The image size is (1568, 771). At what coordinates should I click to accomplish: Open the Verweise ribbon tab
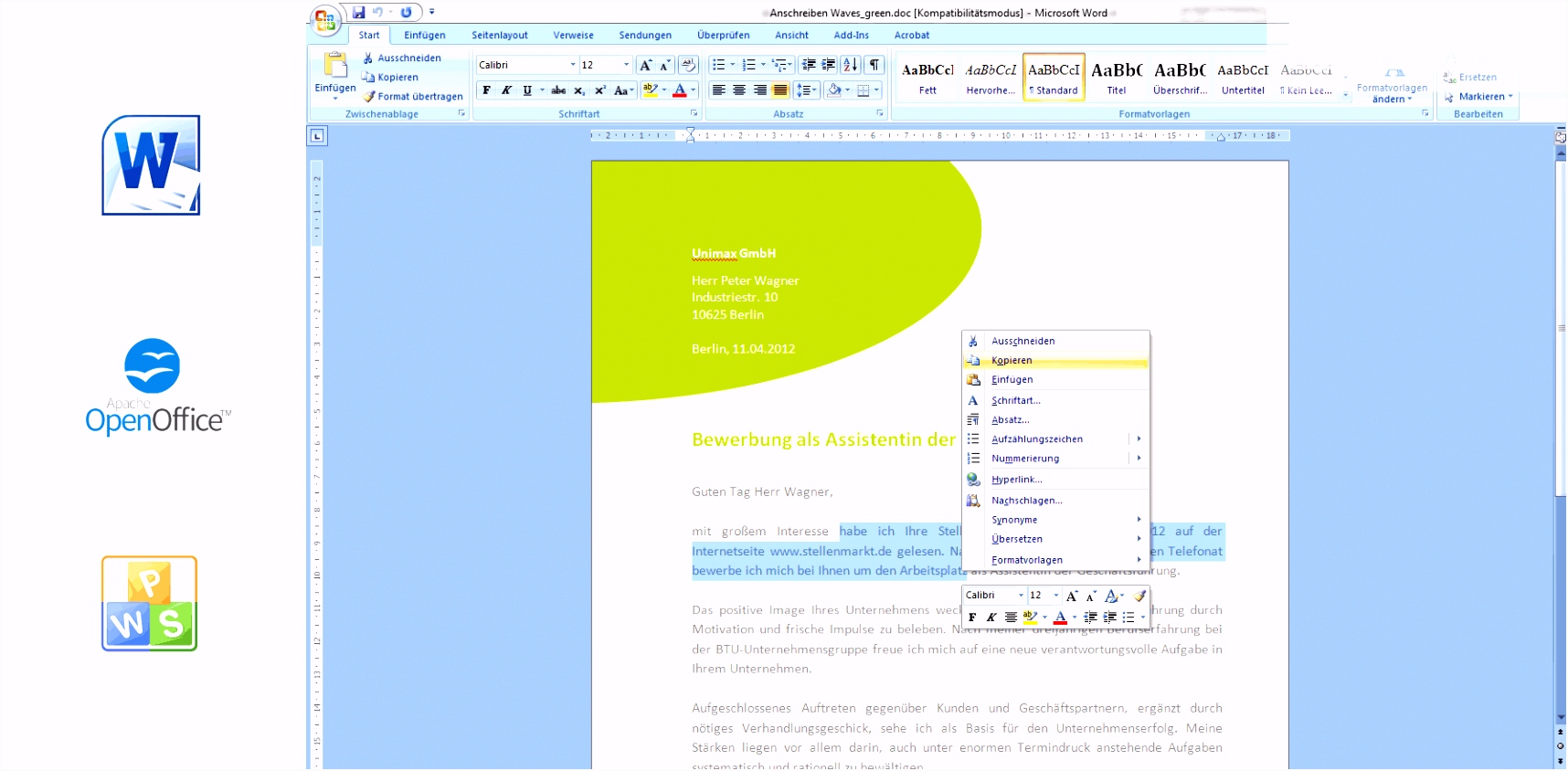[573, 35]
